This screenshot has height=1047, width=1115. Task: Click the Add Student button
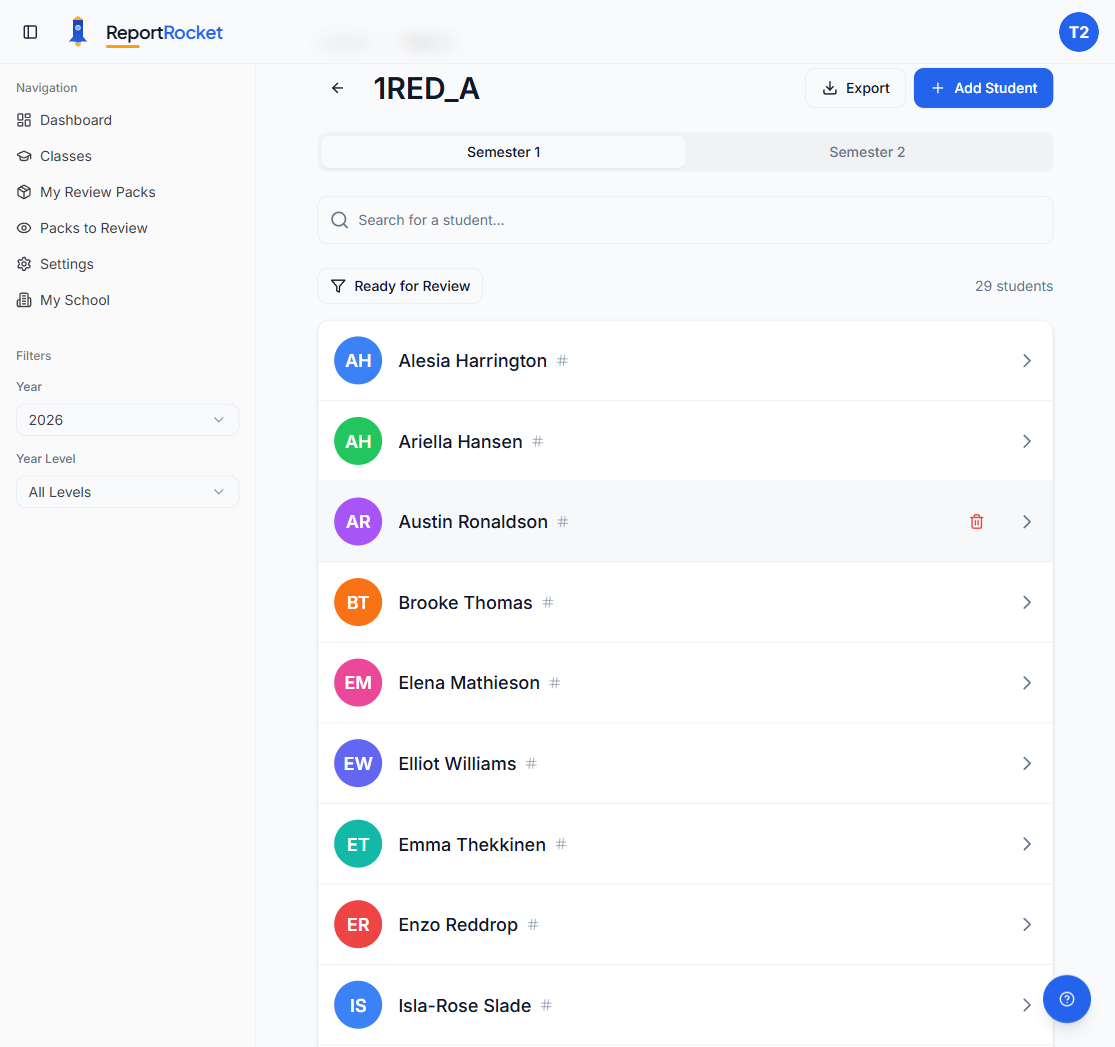tap(983, 88)
